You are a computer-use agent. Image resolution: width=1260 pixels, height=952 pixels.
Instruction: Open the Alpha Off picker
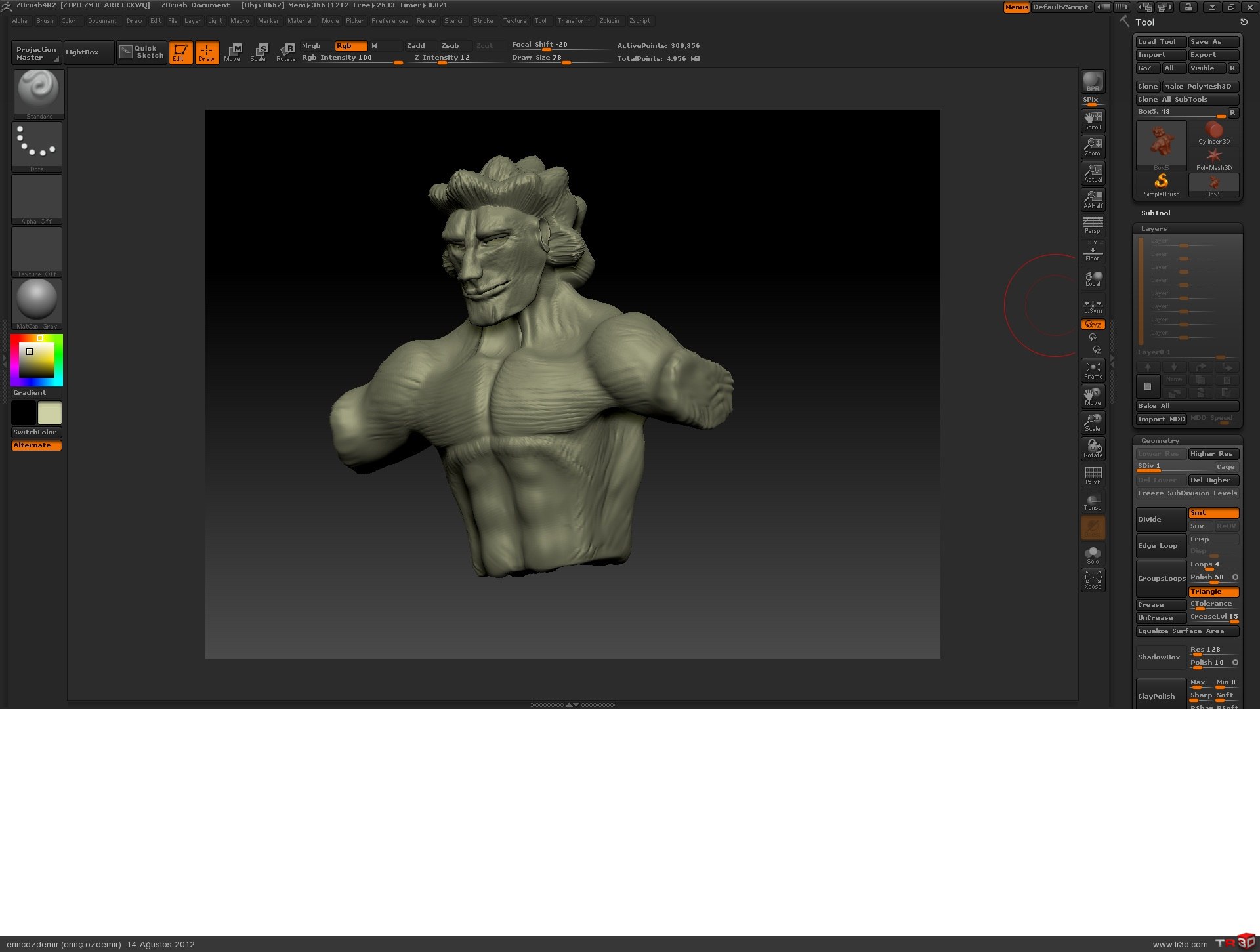[x=37, y=199]
